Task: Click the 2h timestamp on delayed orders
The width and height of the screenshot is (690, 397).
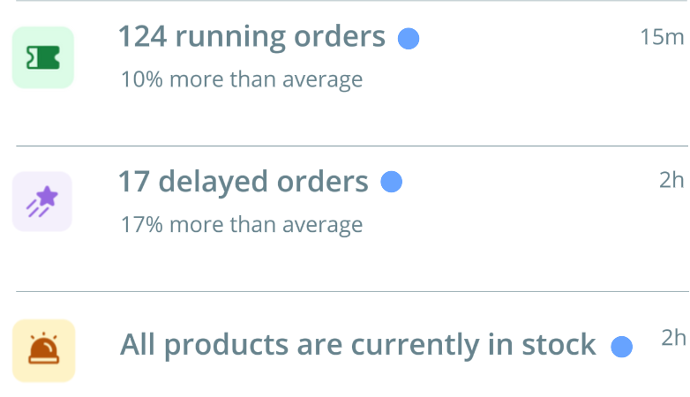Action: tap(672, 180)
